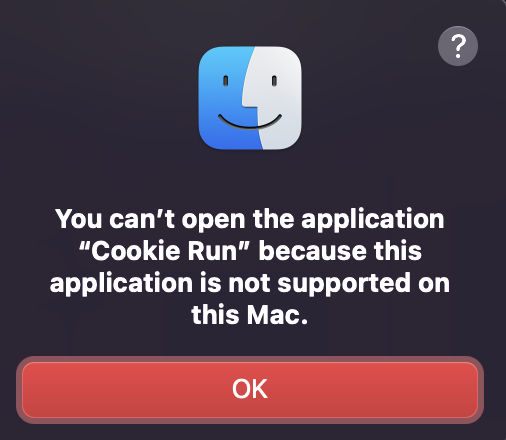Click the word "application" in third line
The image size is (506, 440).
(x=121, y=284)
